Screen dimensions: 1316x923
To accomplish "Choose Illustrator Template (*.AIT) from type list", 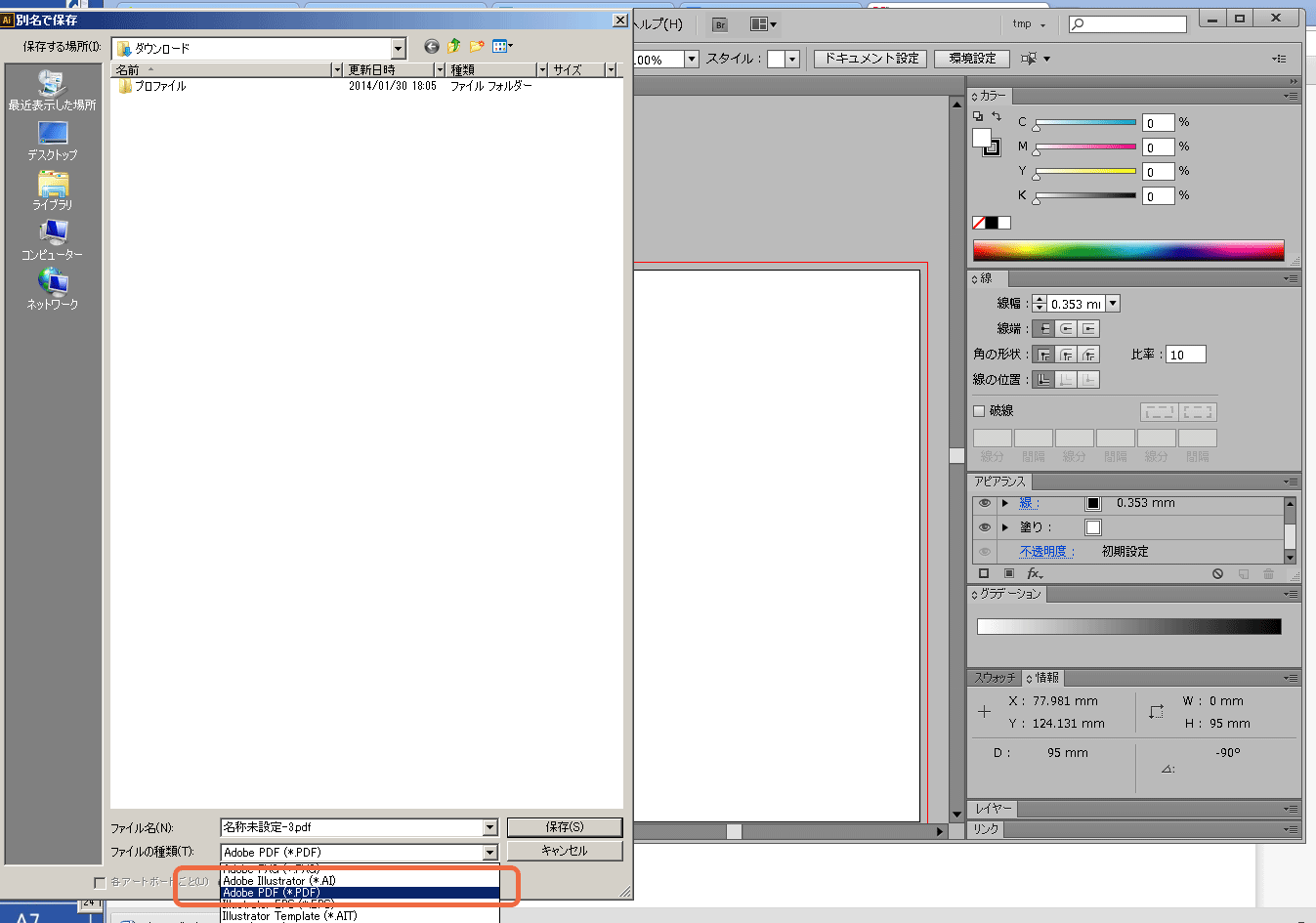I will point(360,916).
